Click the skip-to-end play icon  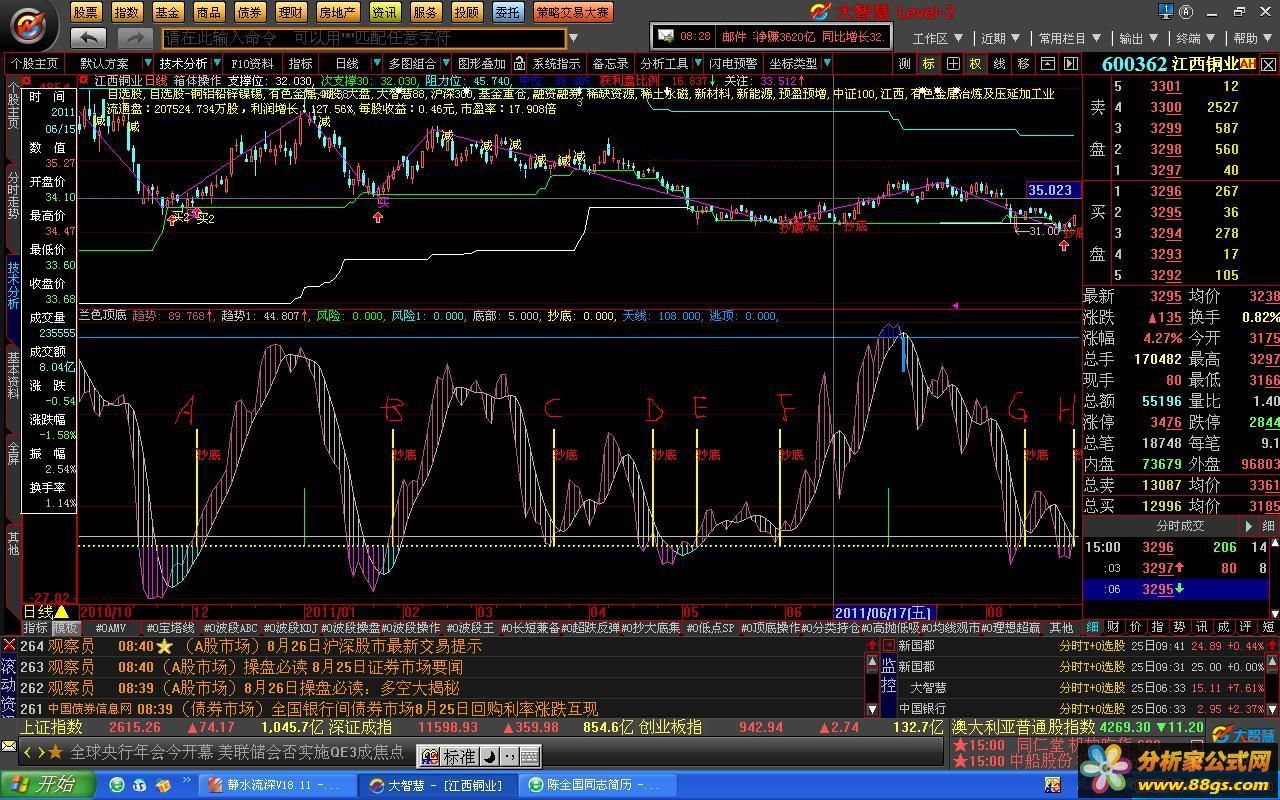[1070, 63]
